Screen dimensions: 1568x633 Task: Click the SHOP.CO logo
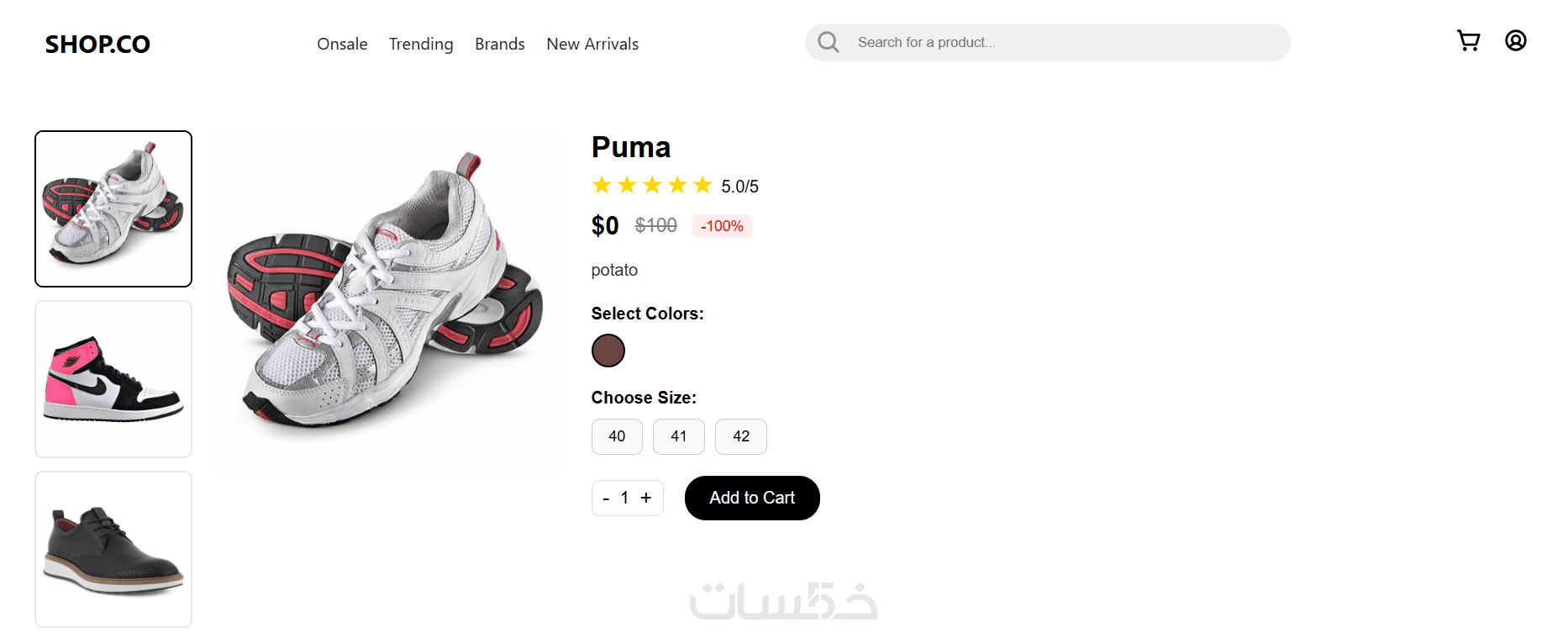point(97,45)
